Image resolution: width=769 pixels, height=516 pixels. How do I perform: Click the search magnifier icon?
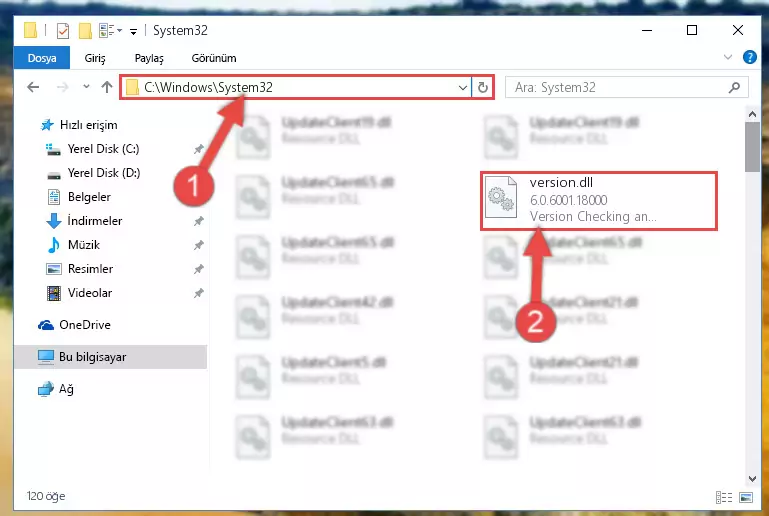tap(734, 87)
